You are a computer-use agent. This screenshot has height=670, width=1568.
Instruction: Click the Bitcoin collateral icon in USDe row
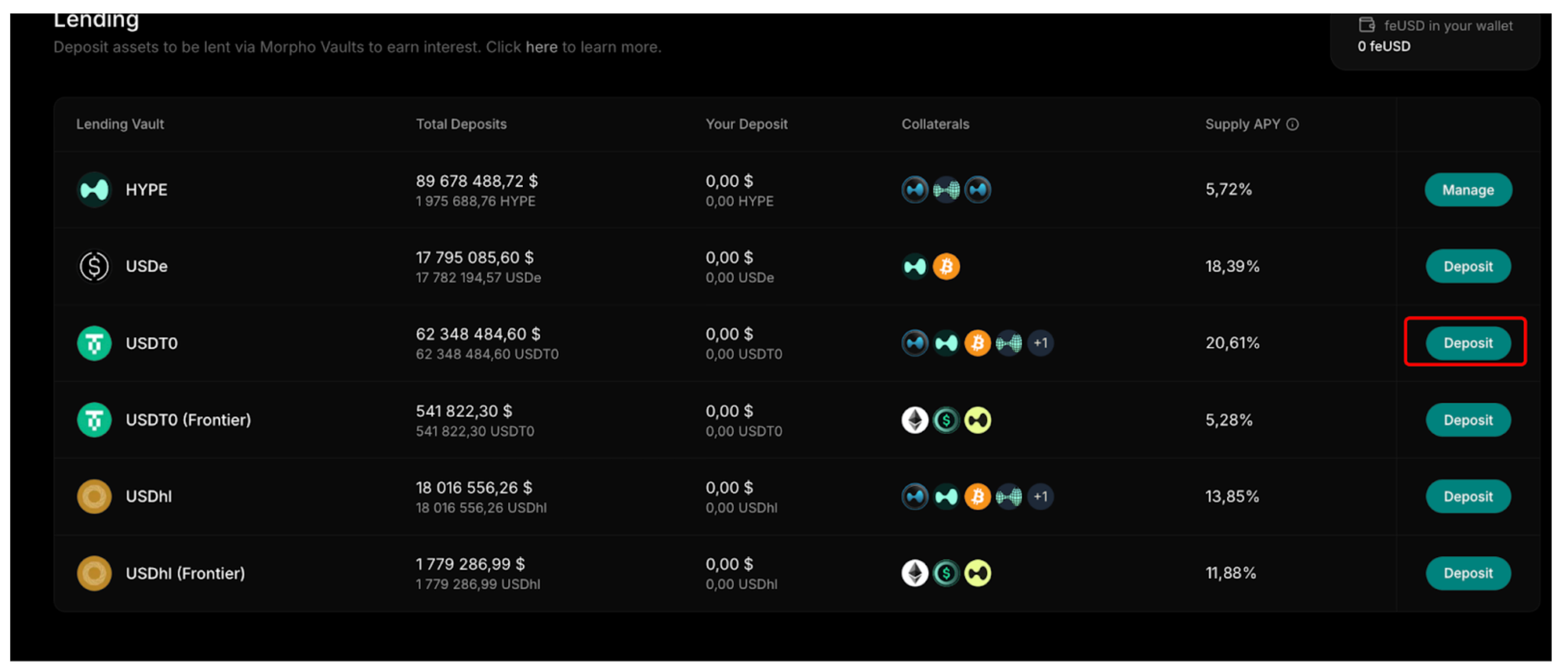(x=946, y=267)
